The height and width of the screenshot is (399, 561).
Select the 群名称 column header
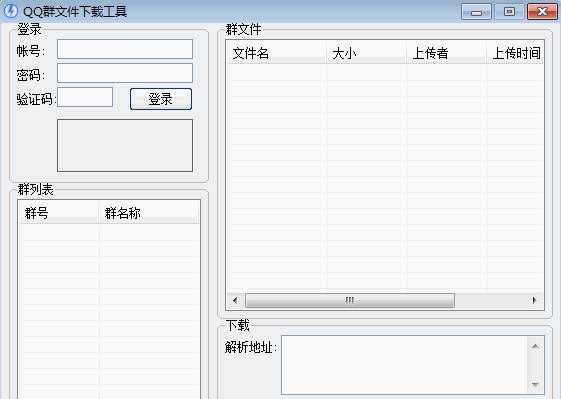tap(148, 213)
